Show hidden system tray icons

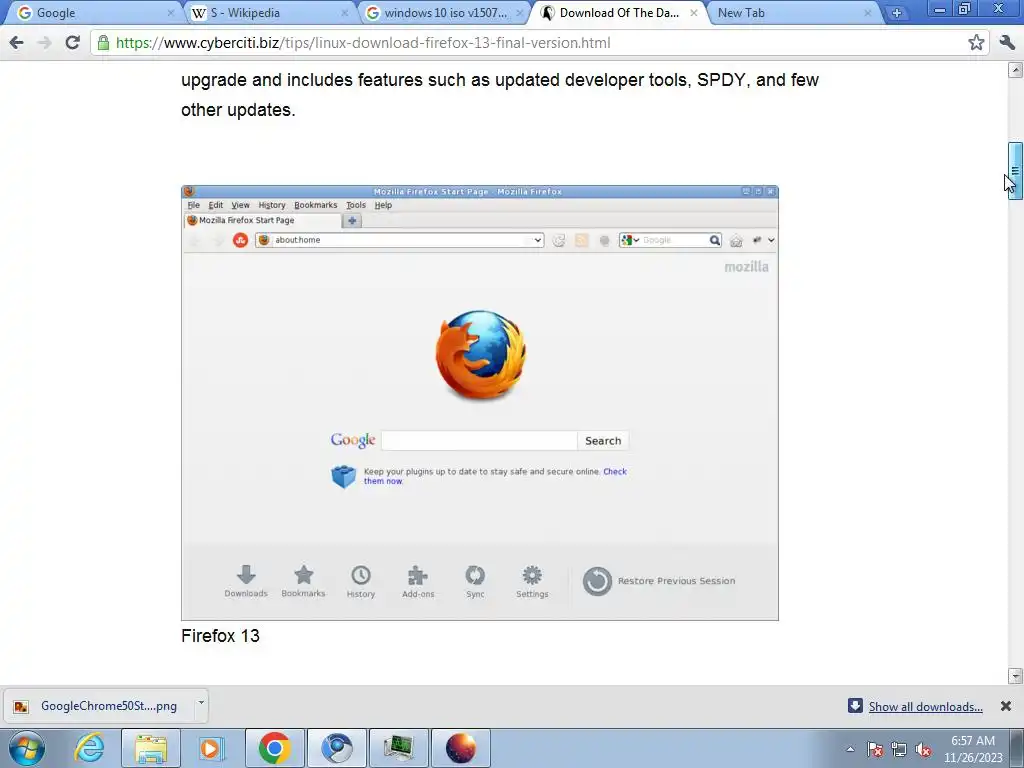coord(850,749)
